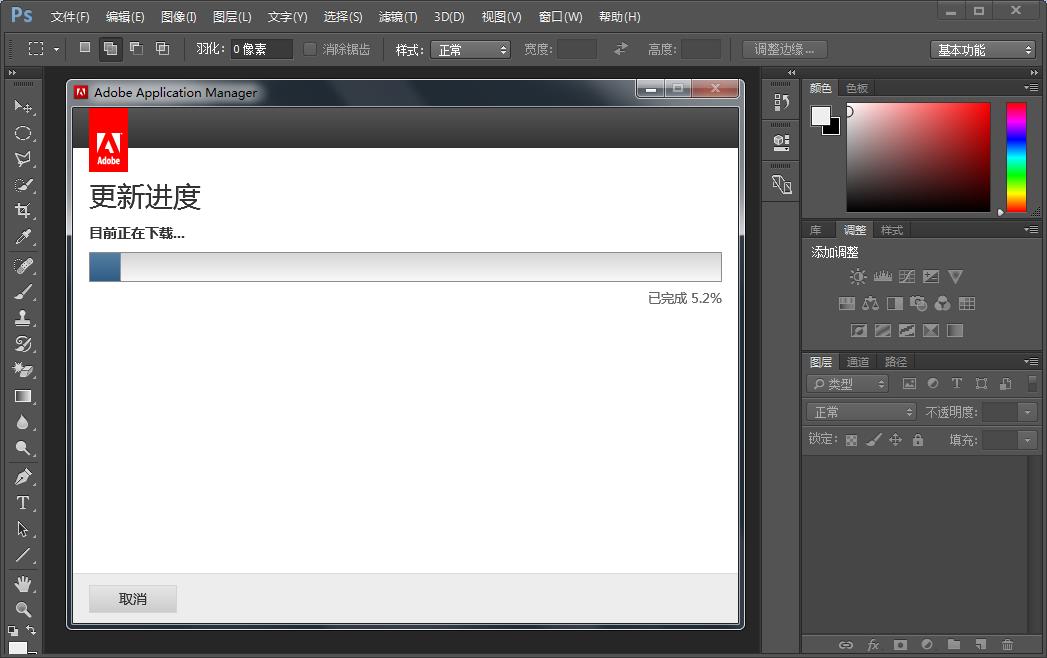Choose Intersect with selection mode
1047x658 pixels.
tap(162, 48)
